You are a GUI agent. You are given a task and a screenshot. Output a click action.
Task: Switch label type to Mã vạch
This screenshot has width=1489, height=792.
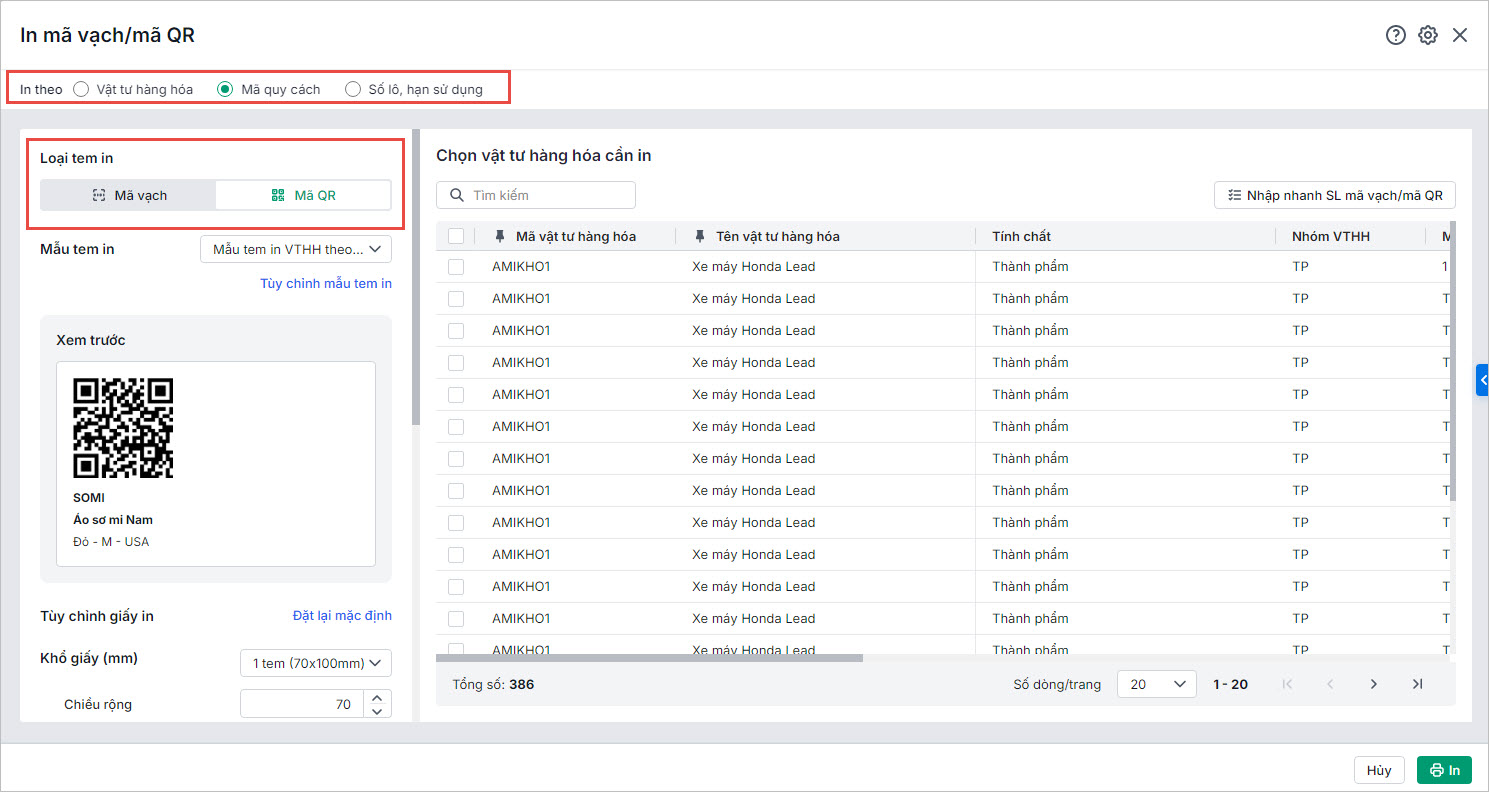coord(129,195)
